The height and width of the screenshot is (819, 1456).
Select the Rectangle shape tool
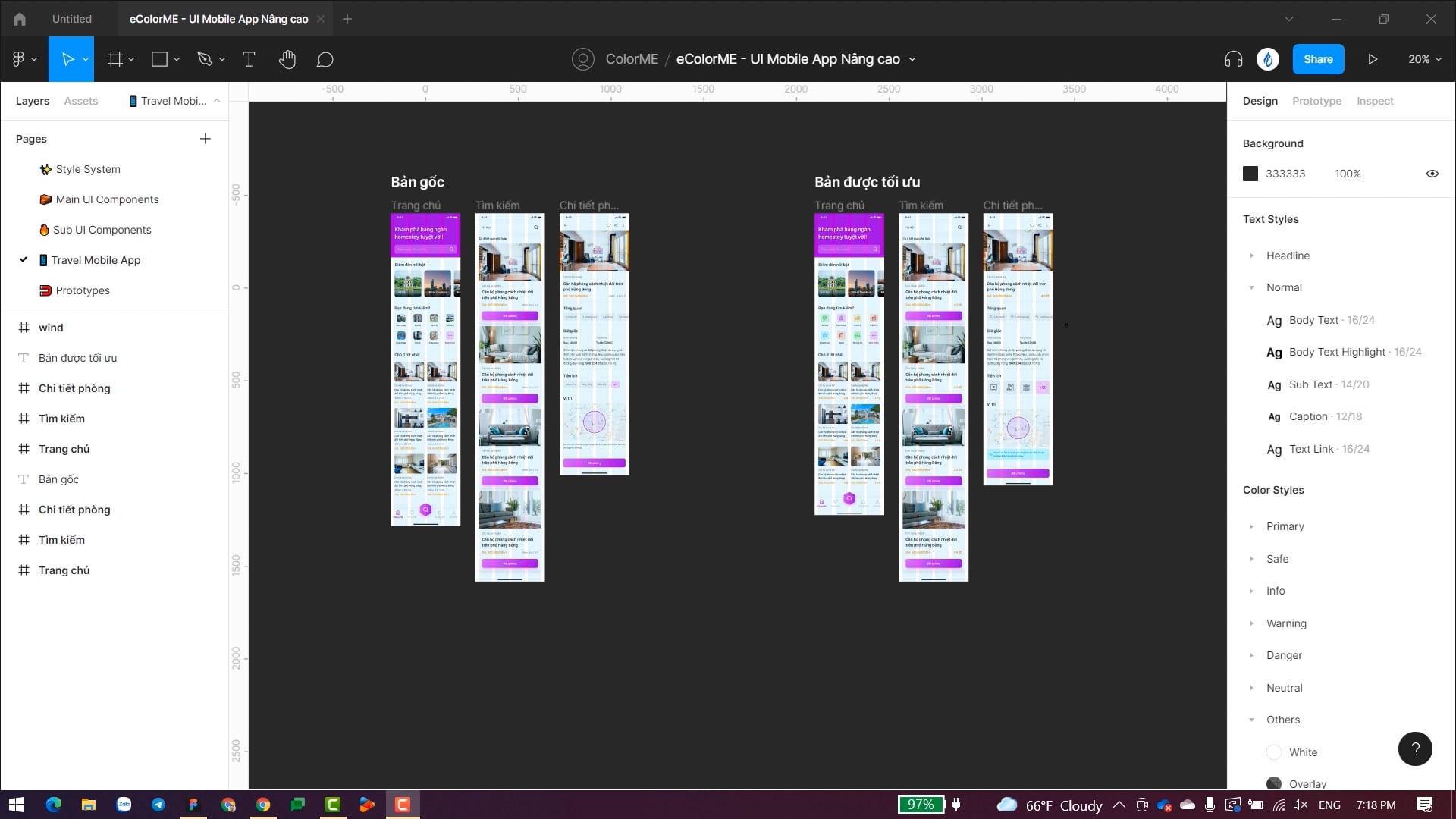click(x=159, y=59)
